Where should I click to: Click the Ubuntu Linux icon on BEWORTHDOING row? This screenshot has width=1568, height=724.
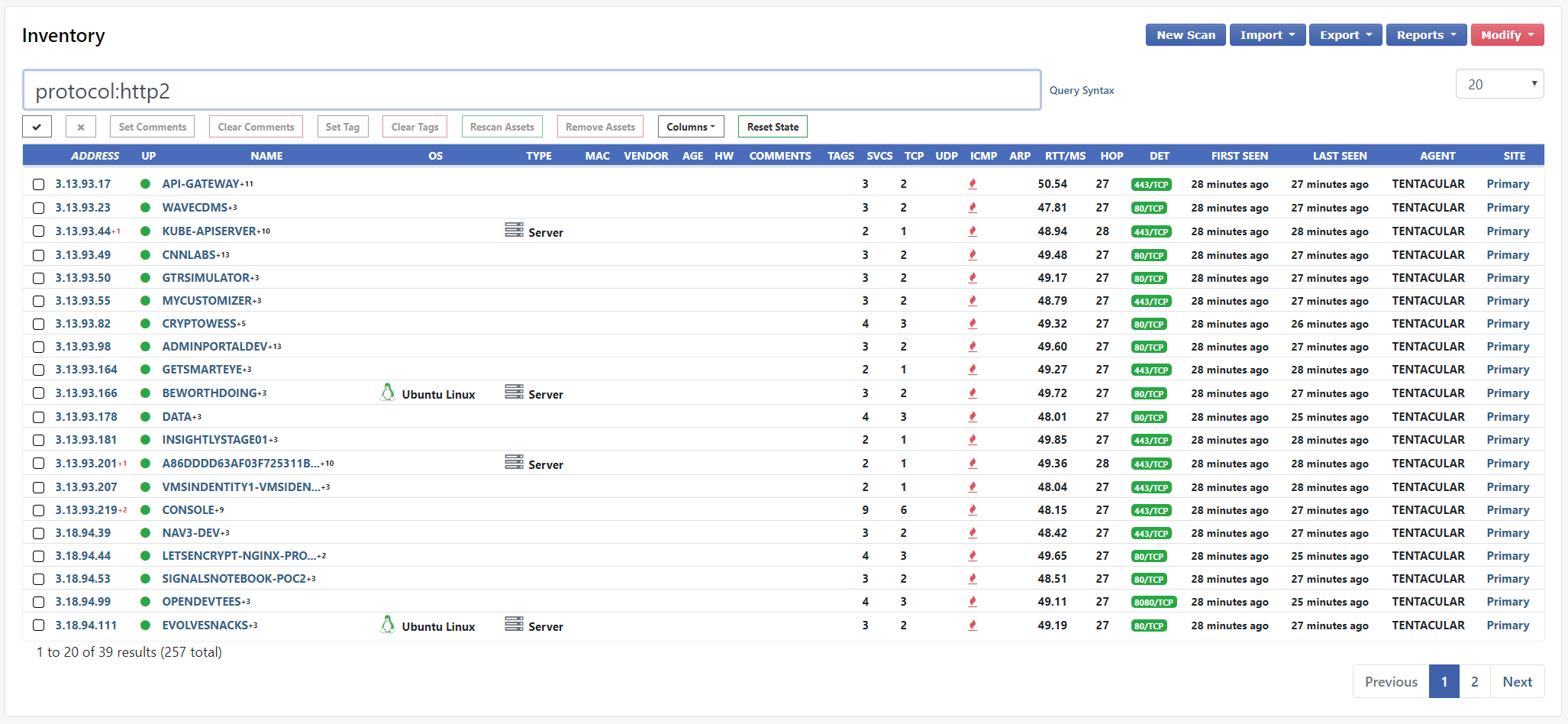click(x=389, y=393)
